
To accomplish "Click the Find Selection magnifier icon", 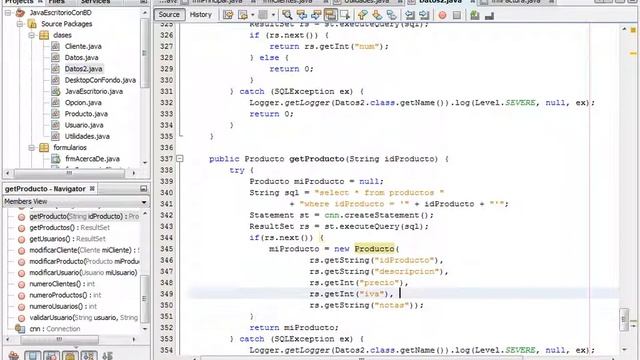I will point(287,15).
